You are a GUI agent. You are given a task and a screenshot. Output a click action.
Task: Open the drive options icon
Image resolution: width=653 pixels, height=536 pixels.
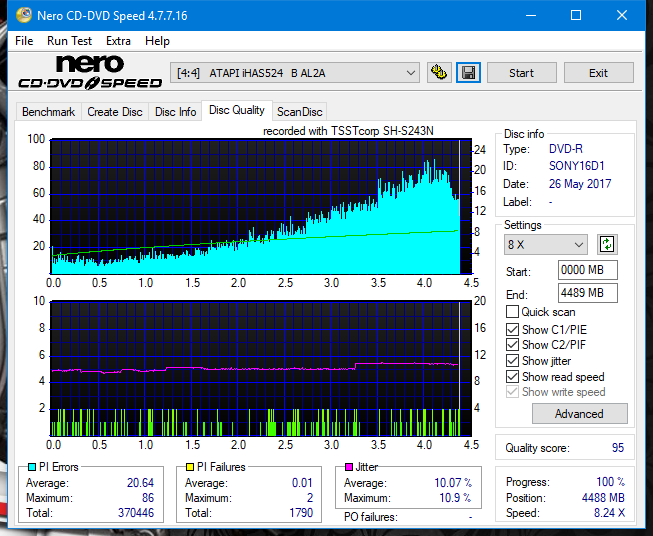[439, 73]
